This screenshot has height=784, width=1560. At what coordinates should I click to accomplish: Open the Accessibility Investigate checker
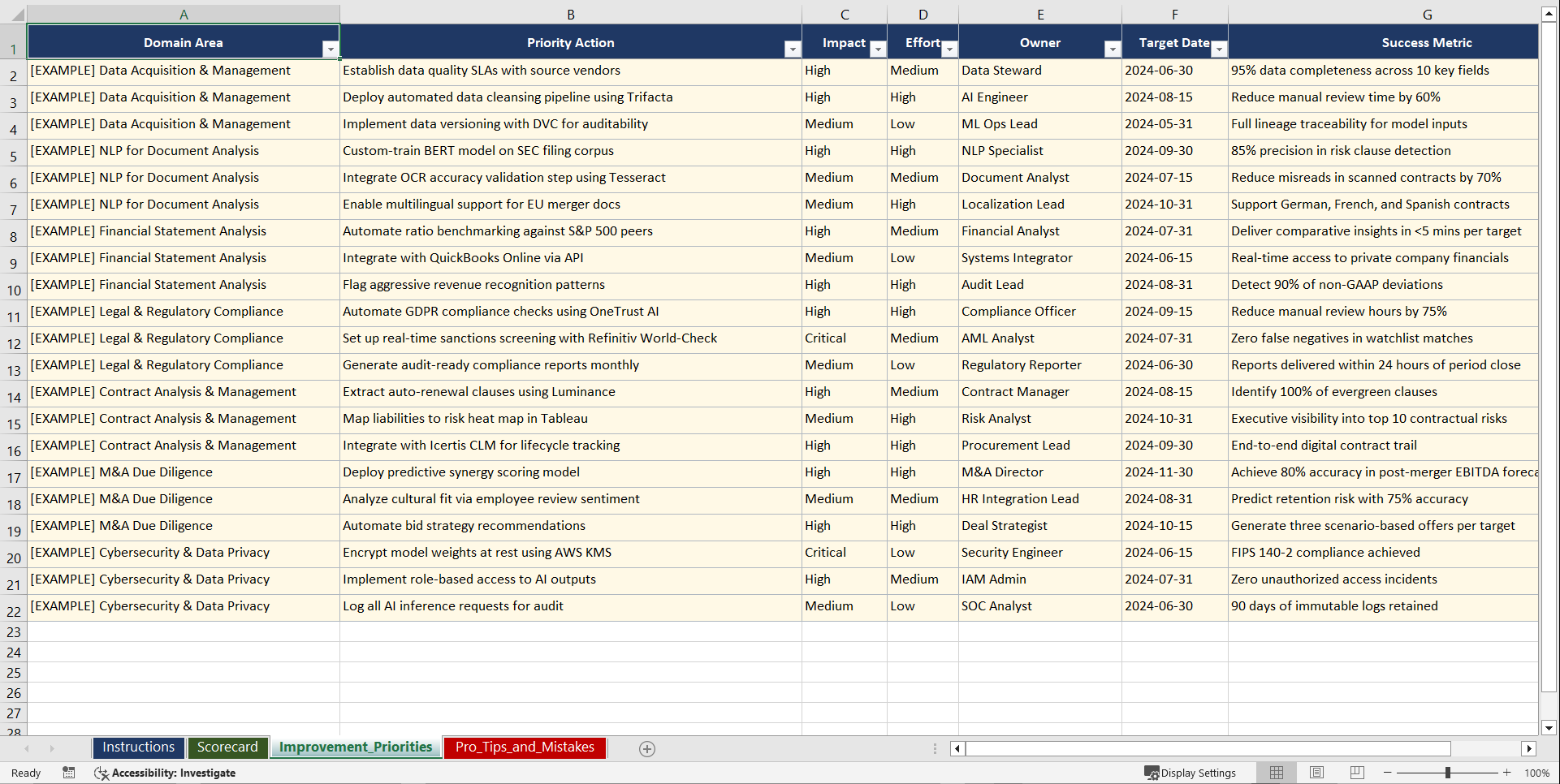pyautogui.click(x=166, y=773)
